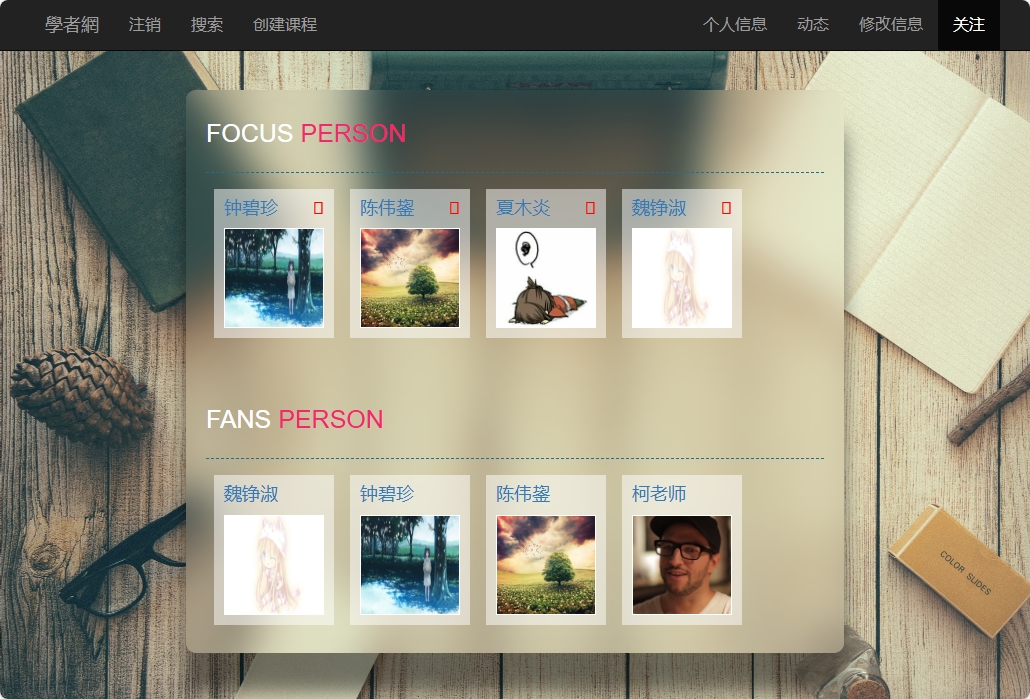The width and height of the screenshot is (1030, 699).
Task: Click red unfollow icon next to 钟碧珍
Action: 319,208
